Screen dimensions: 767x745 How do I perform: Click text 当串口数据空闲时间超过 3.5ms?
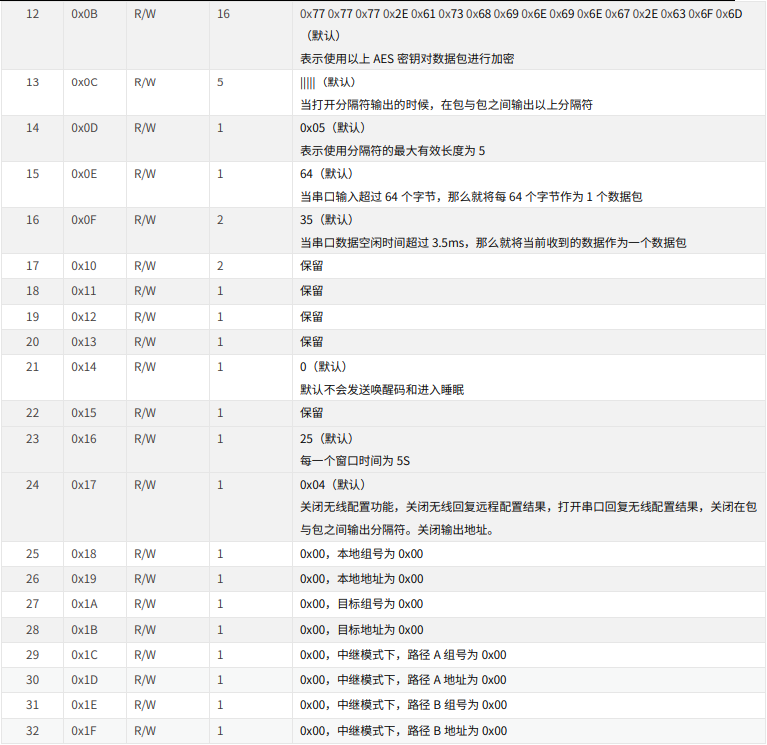(x=382, y=243)
